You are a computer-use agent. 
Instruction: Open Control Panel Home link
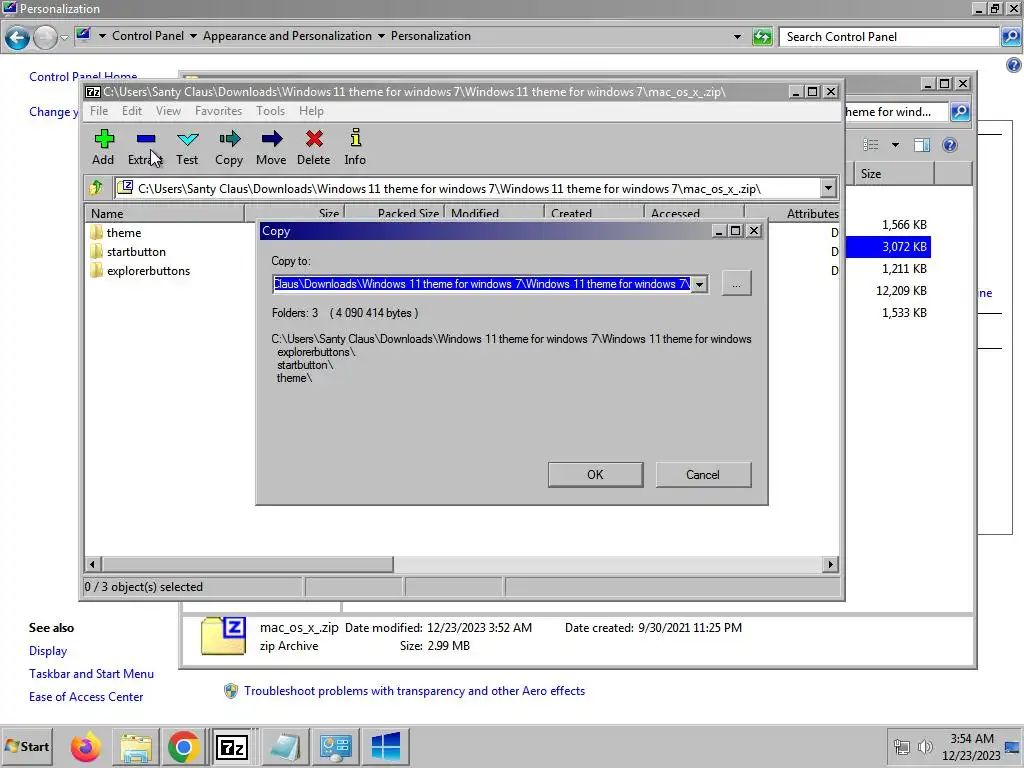83,76
